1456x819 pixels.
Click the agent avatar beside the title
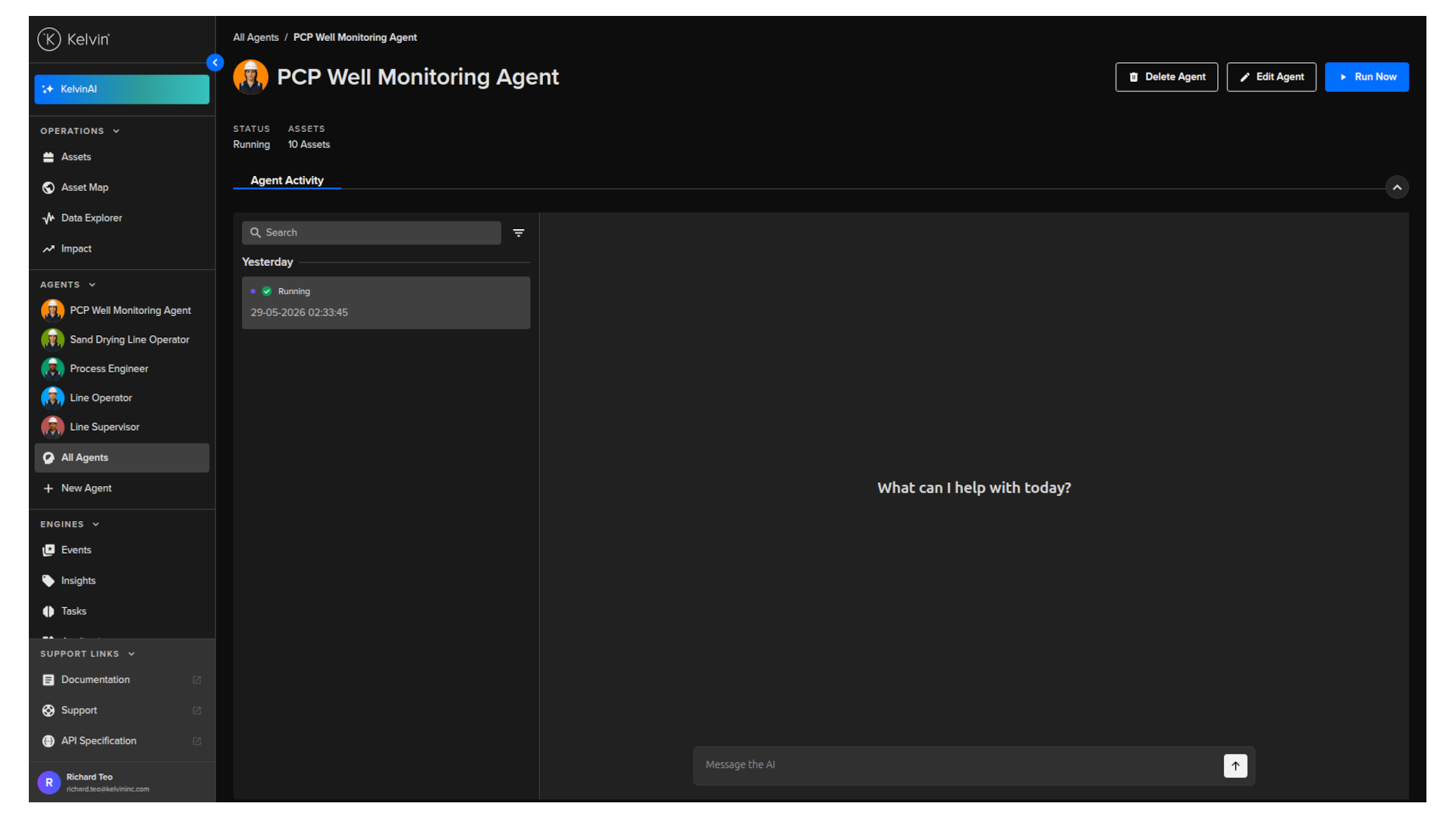[251, 77]
